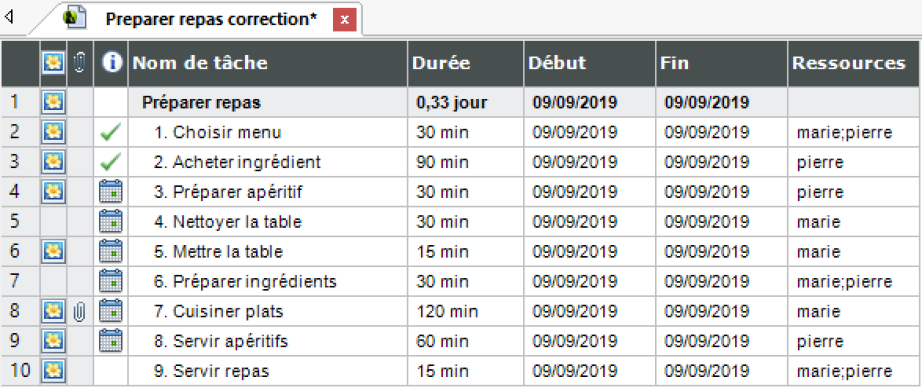
Task: Select the Nom de tâche column header
Action: tap(268, 63)
